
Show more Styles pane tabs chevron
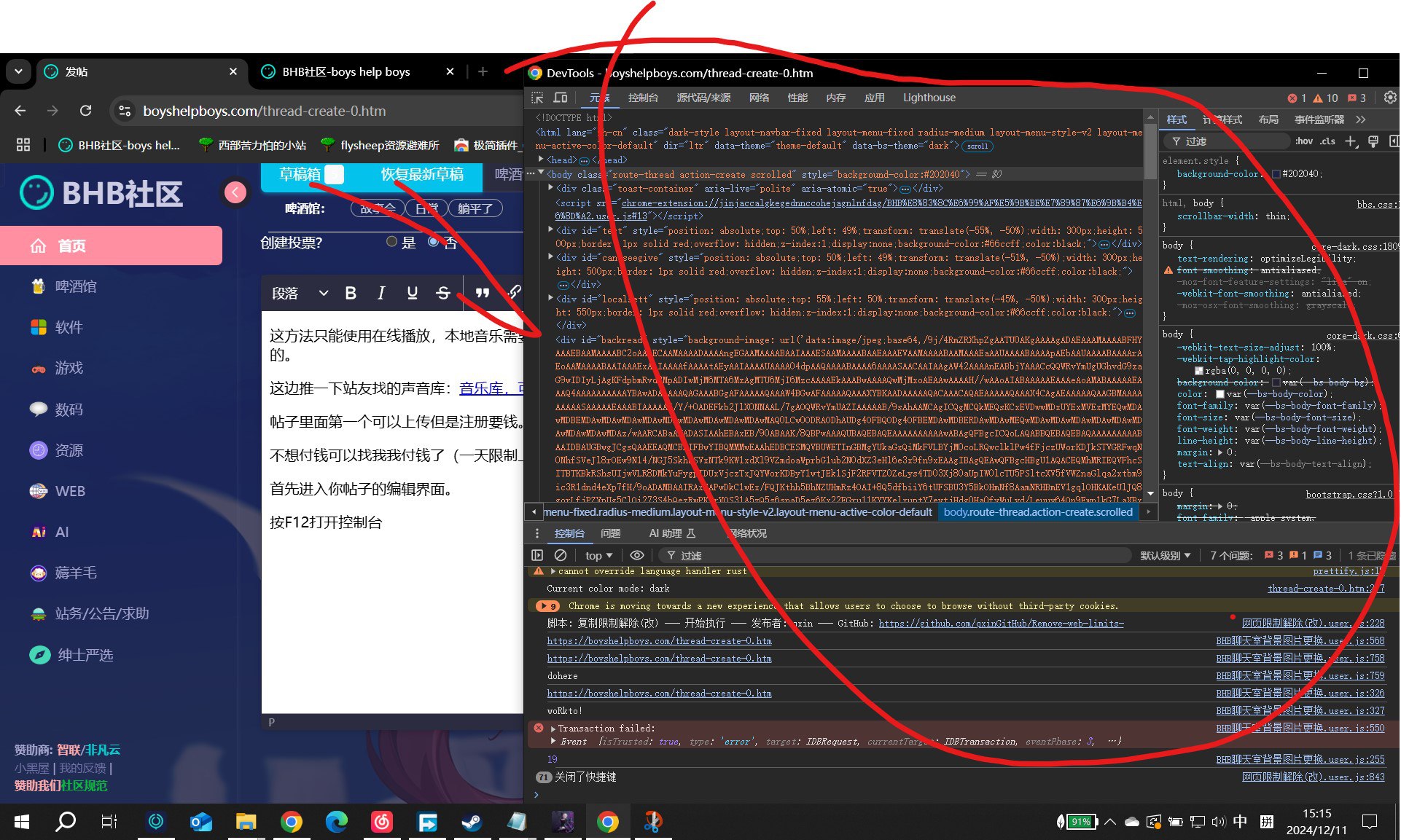(x=1361, y=119)
